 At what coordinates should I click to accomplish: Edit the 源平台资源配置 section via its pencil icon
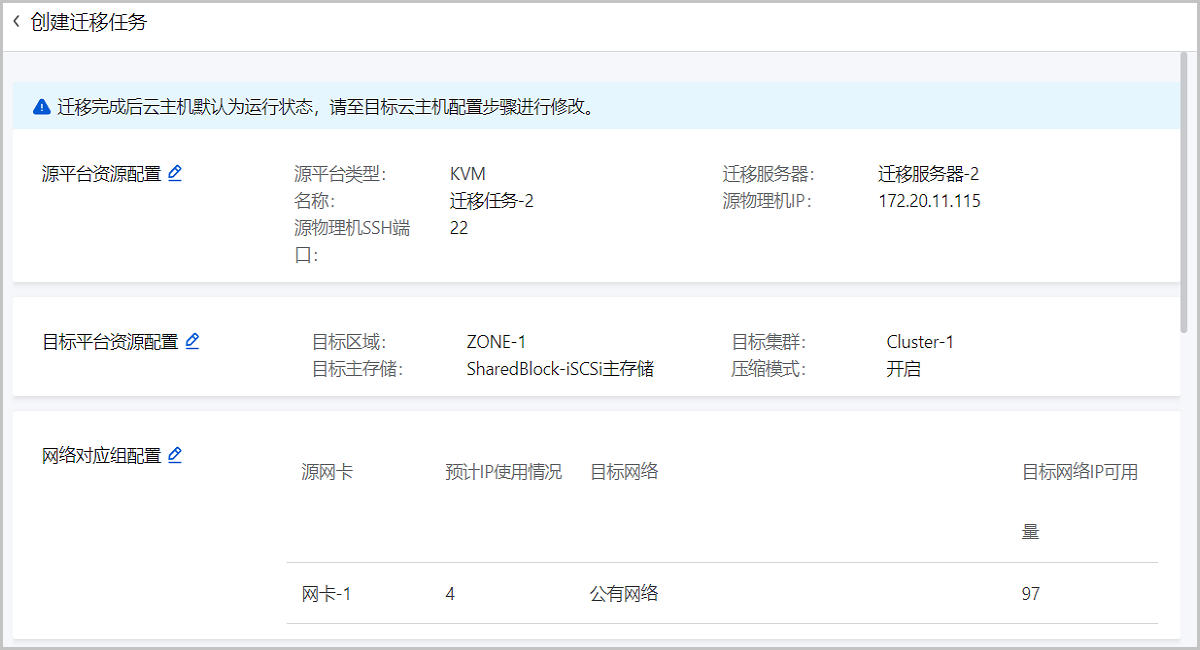175,173
